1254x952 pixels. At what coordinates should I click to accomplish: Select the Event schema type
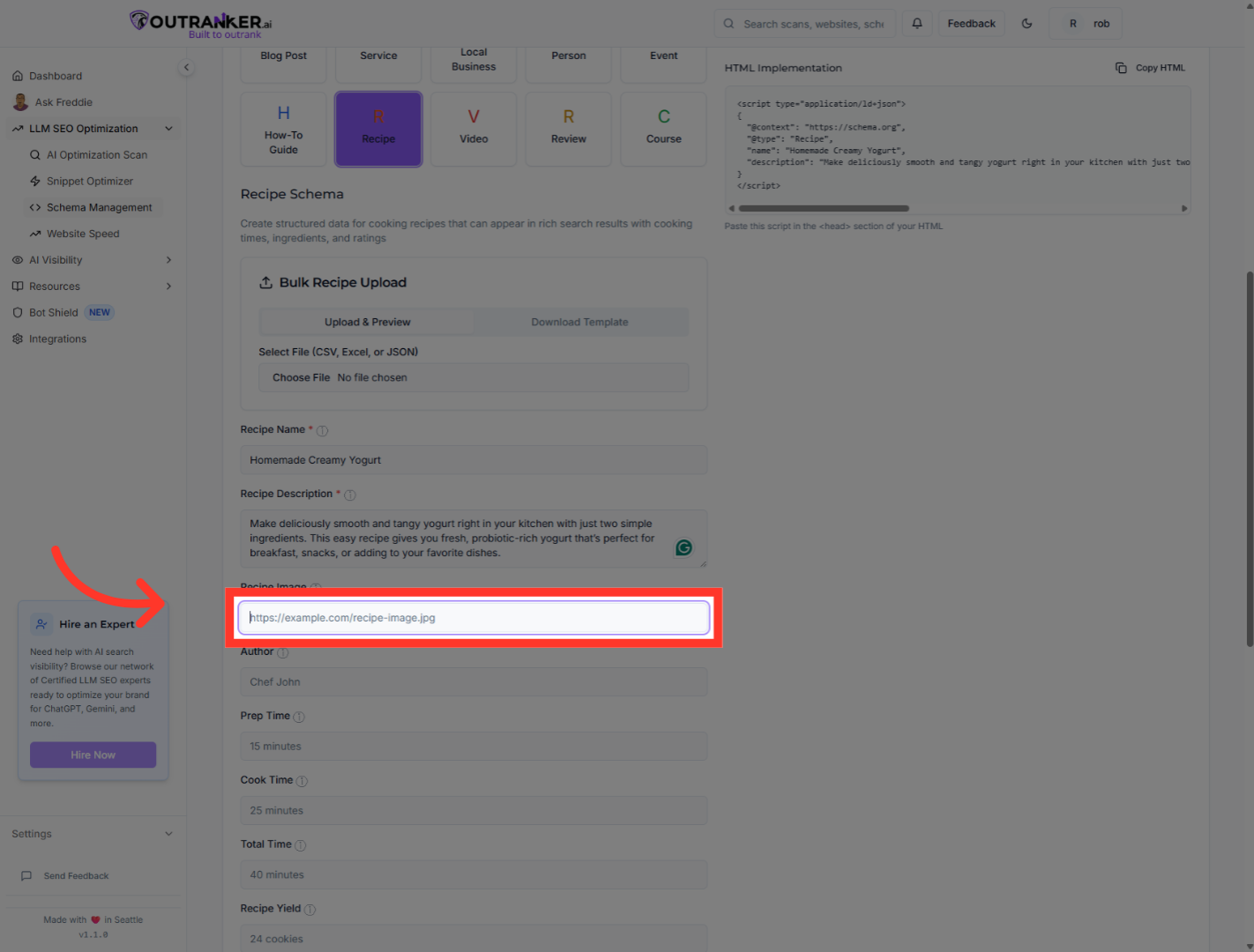click(664, 63)
